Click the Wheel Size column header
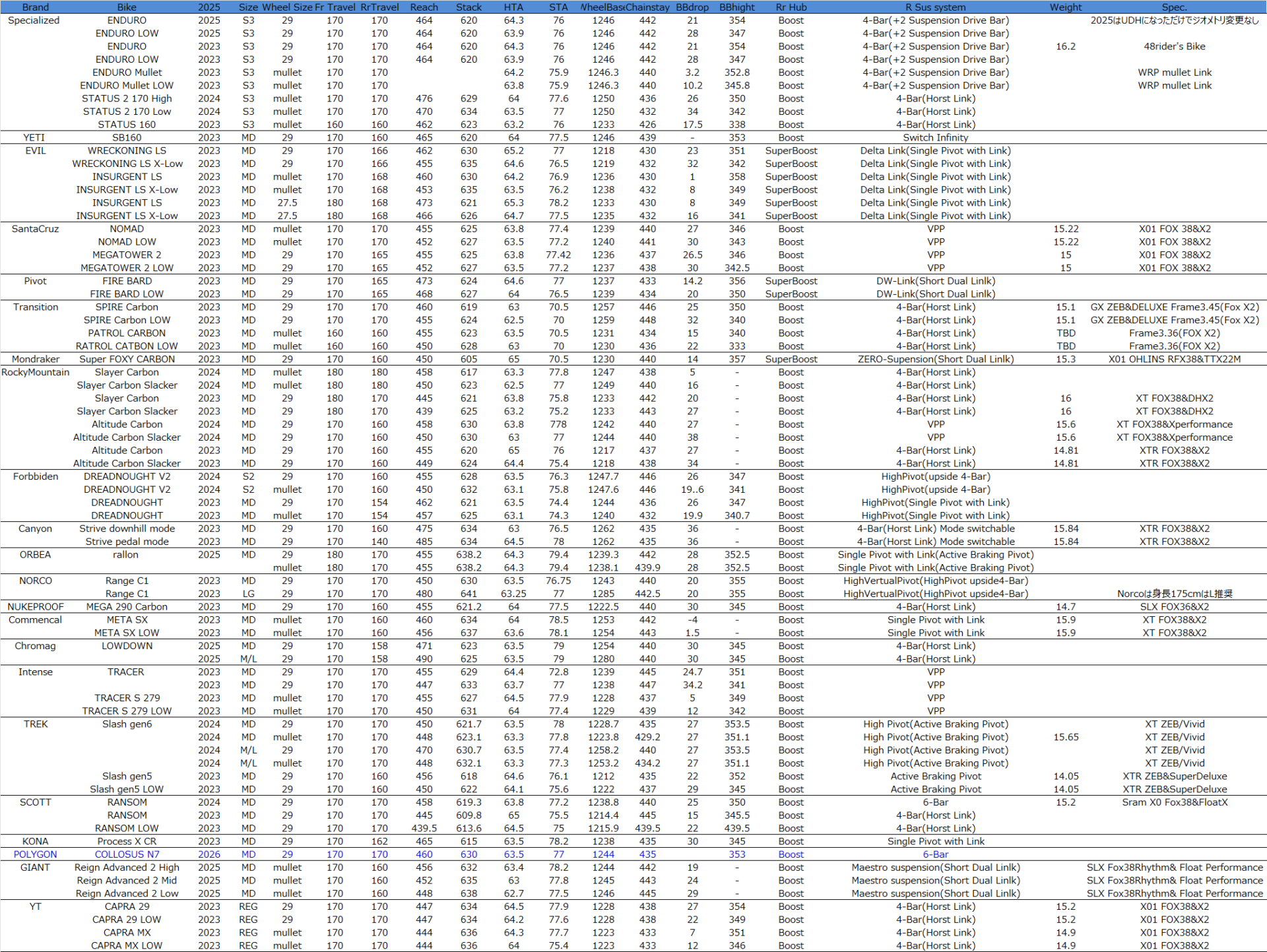The width and height of the screenshot is (1267, 952). 287,7
